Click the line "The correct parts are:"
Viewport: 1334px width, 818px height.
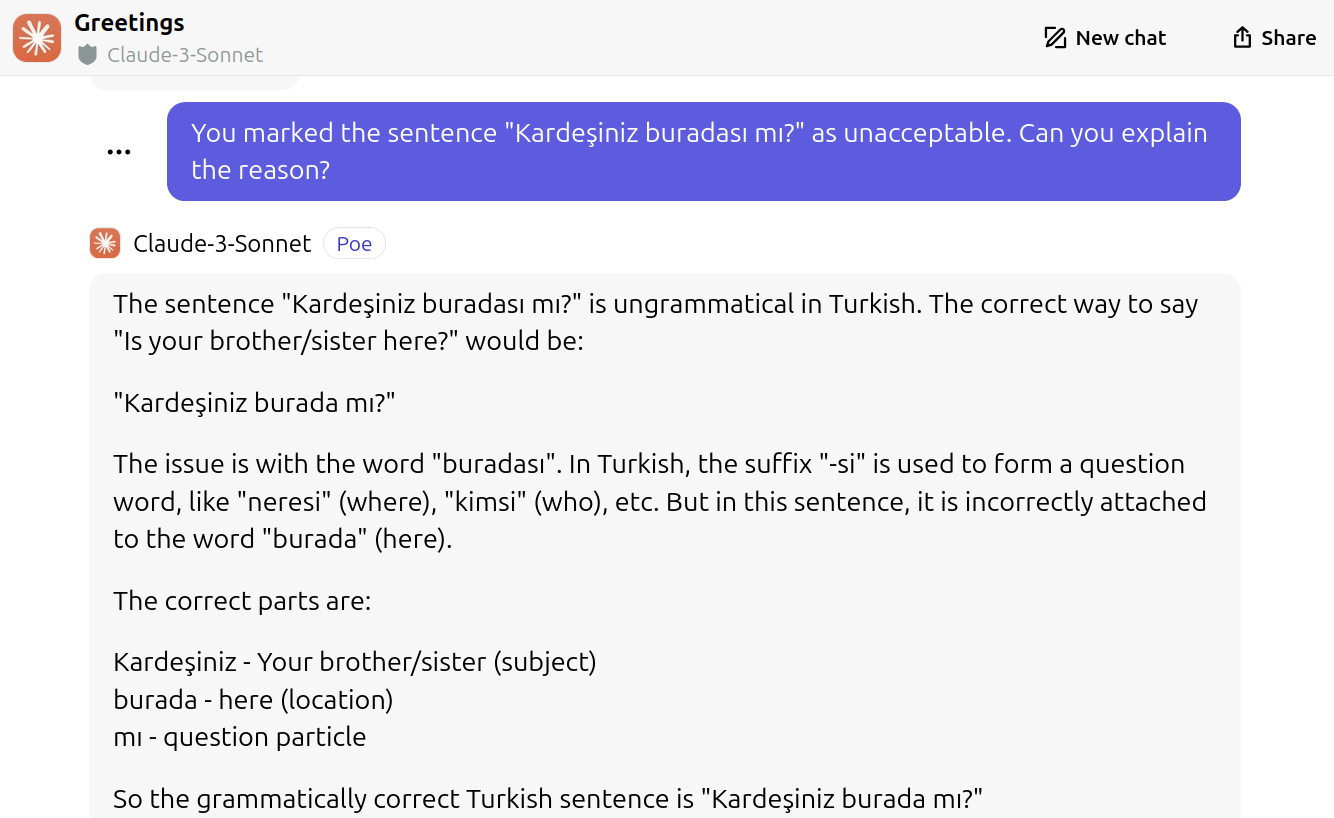[242, 601]
